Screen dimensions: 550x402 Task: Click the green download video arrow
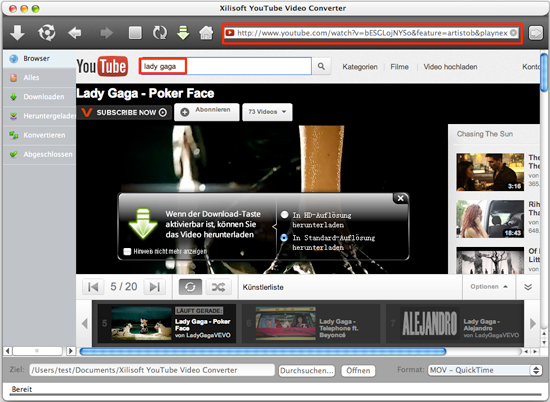click(183, 33)
